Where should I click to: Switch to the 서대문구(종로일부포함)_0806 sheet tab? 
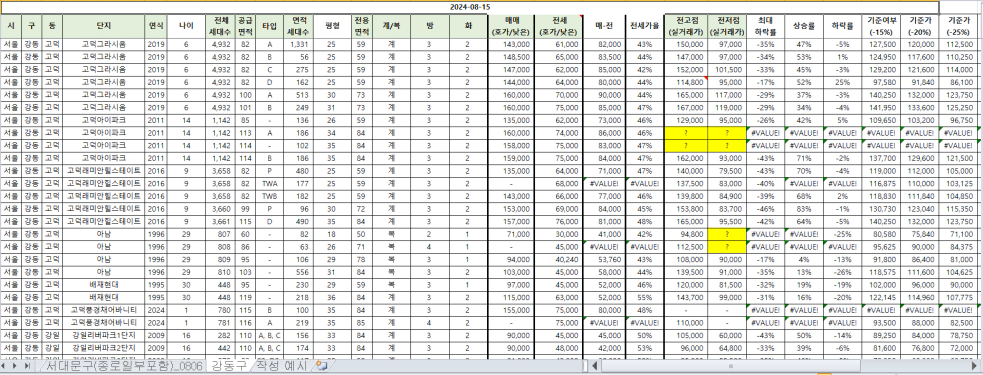(123, 366)
